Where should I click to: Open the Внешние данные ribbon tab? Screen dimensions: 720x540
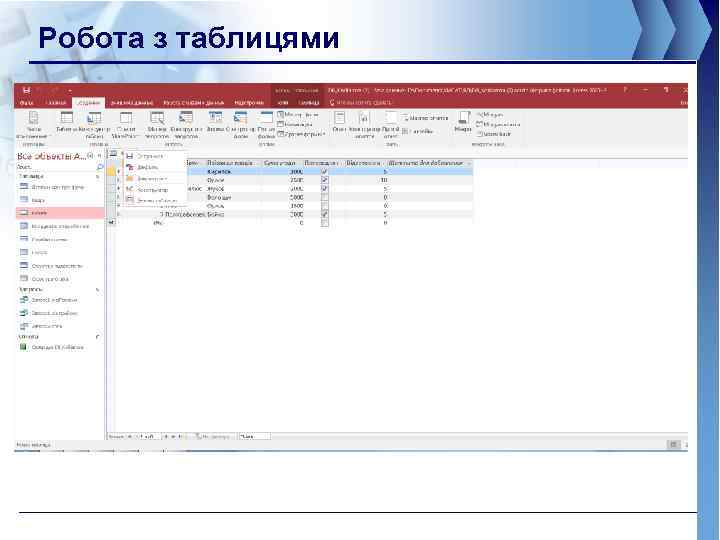pos(132,103)
